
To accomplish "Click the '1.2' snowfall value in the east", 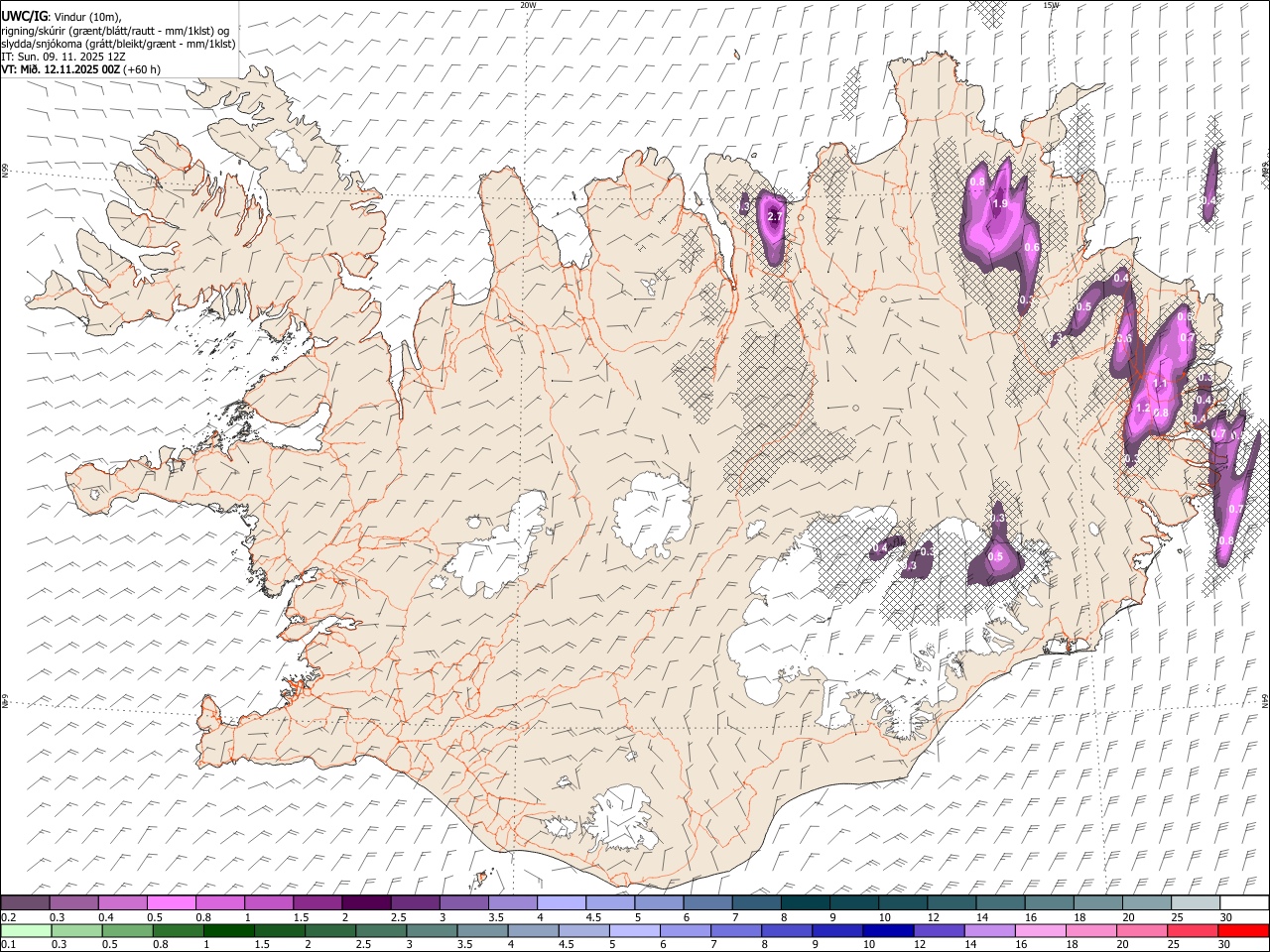I will click(x=1142, y=408).
